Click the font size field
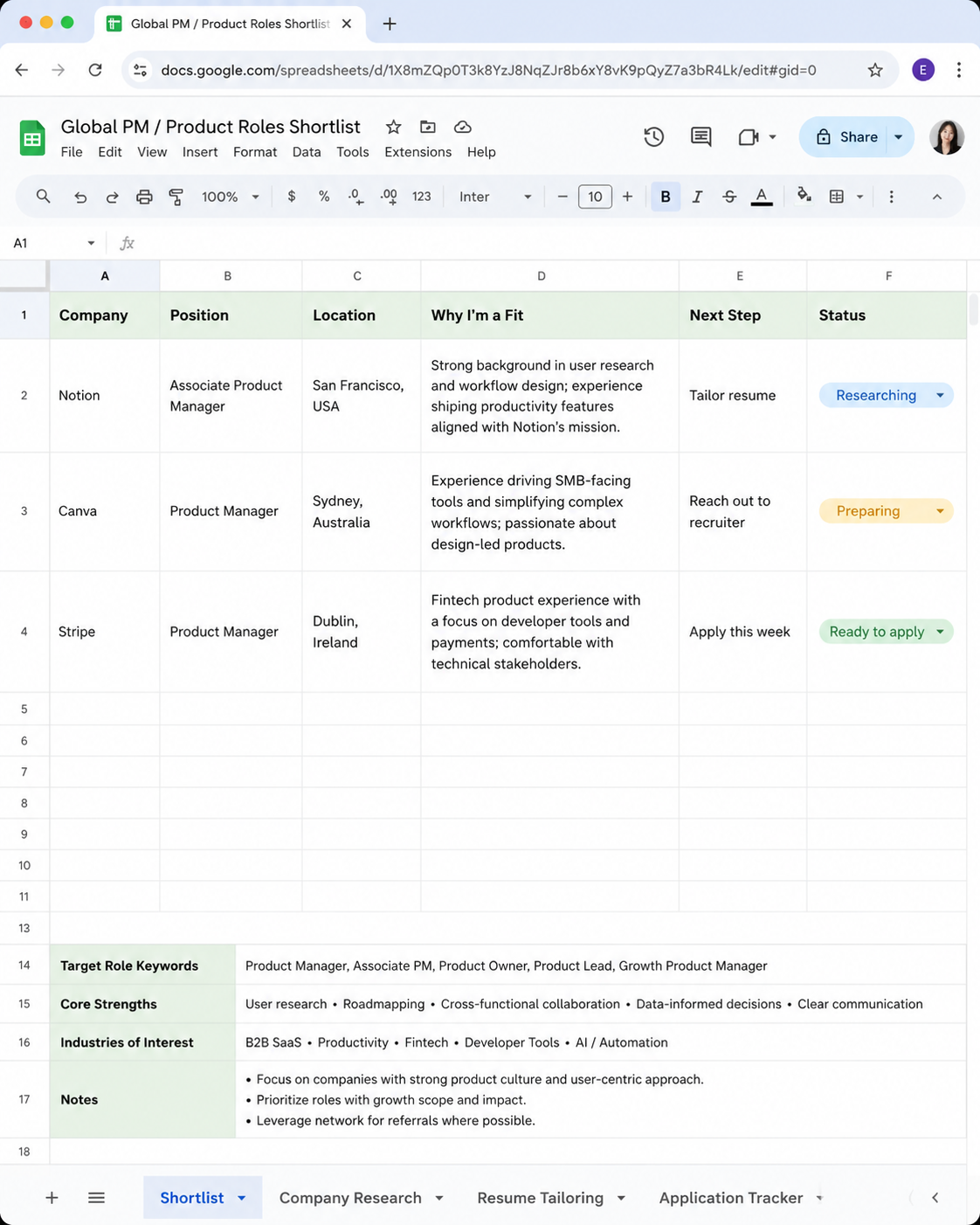The image size is (980, 1225). pos(595,197)
